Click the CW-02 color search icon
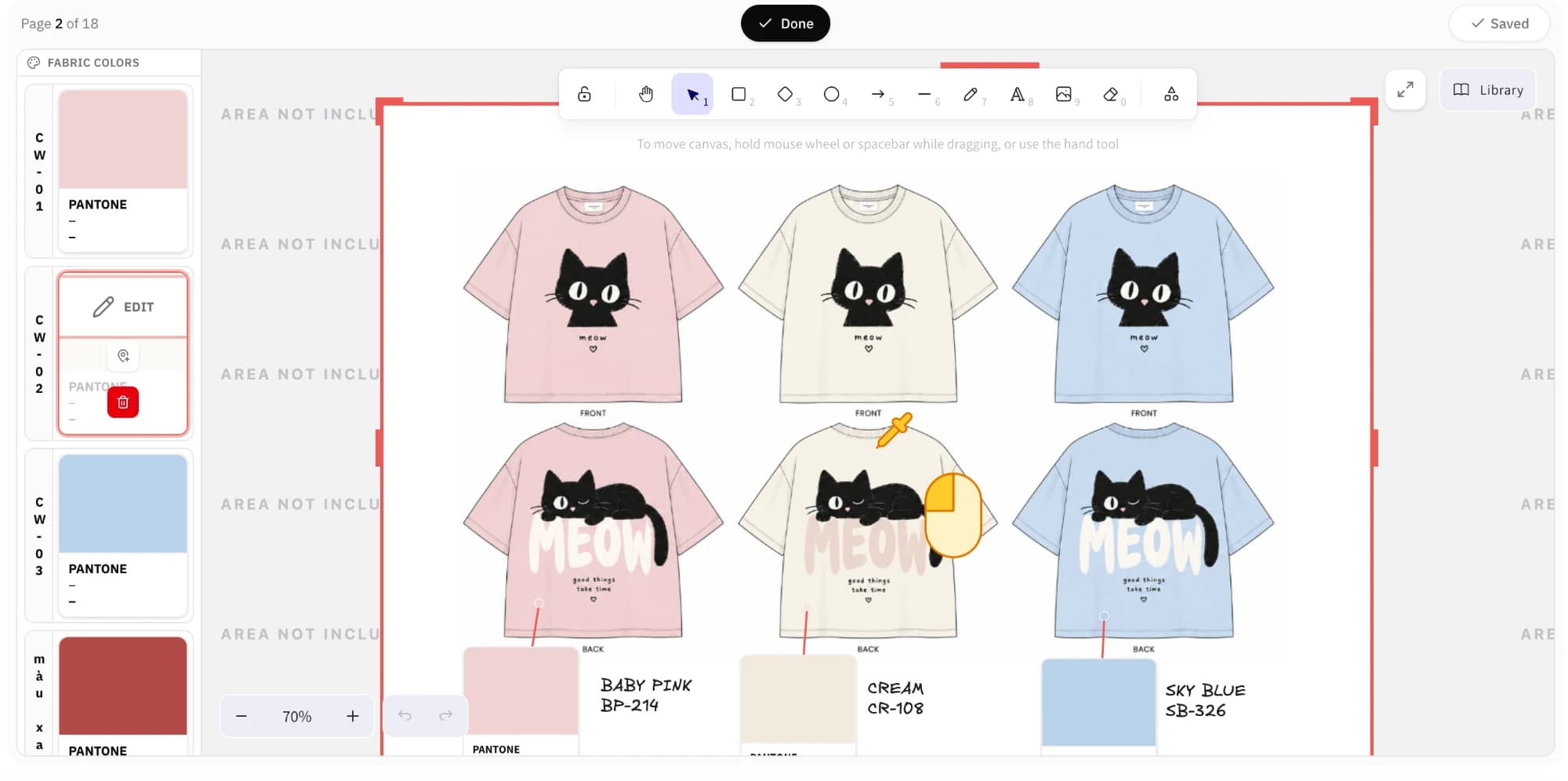The height and width of the screenshot is (781, 1568). [x=123, y=356]
